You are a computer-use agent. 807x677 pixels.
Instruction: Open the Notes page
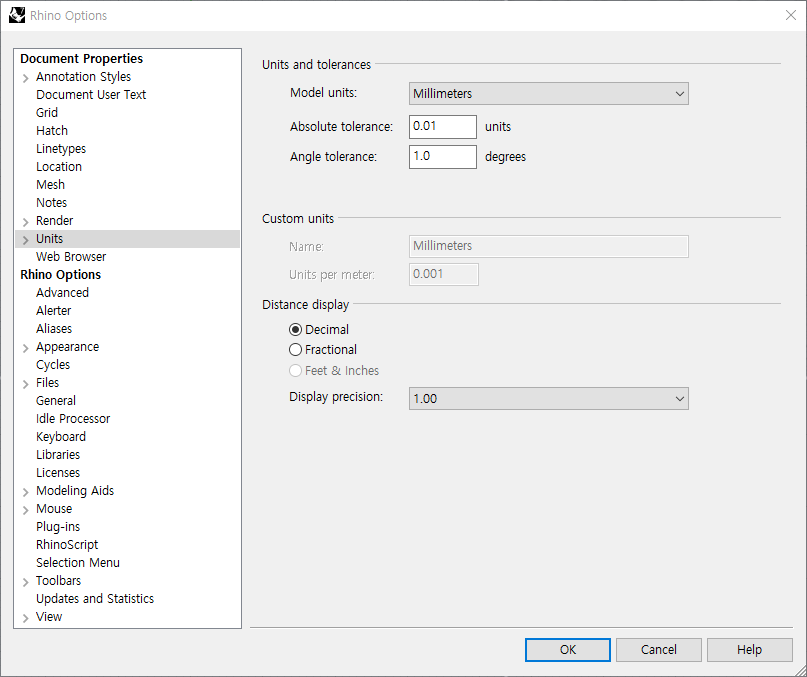coord(51,203)
